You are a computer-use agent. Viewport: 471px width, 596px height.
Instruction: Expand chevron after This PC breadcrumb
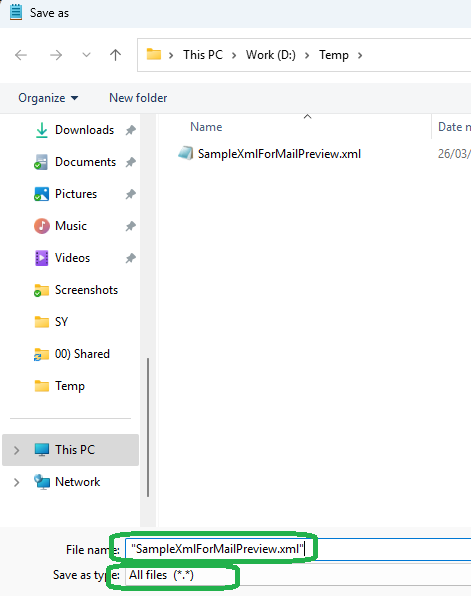[x=234, y=55]
